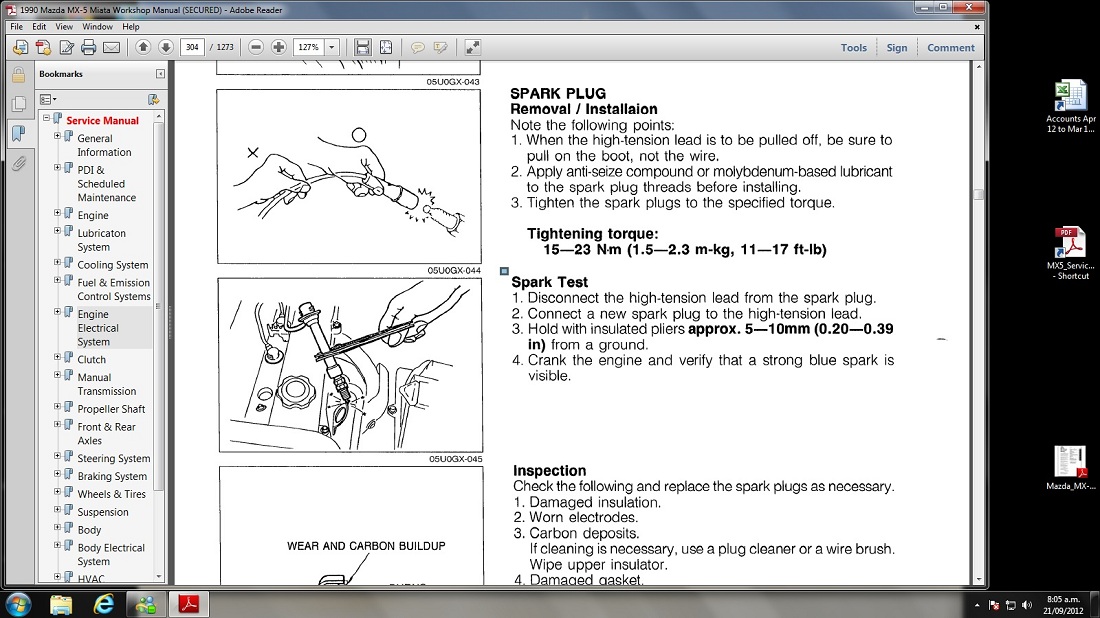Select the Propeller Shaft bookmark
The width and height of the screenshot is (1100, 618).
pos(111,409)
